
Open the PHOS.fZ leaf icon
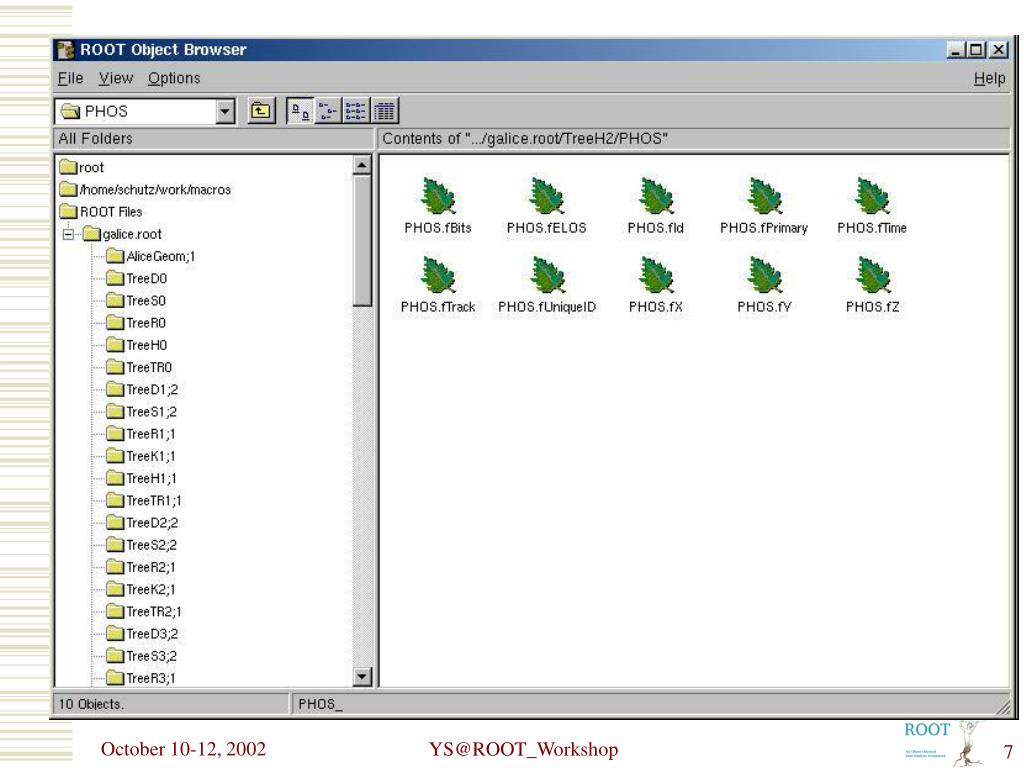pyautogui.click(x=872, y=275)
